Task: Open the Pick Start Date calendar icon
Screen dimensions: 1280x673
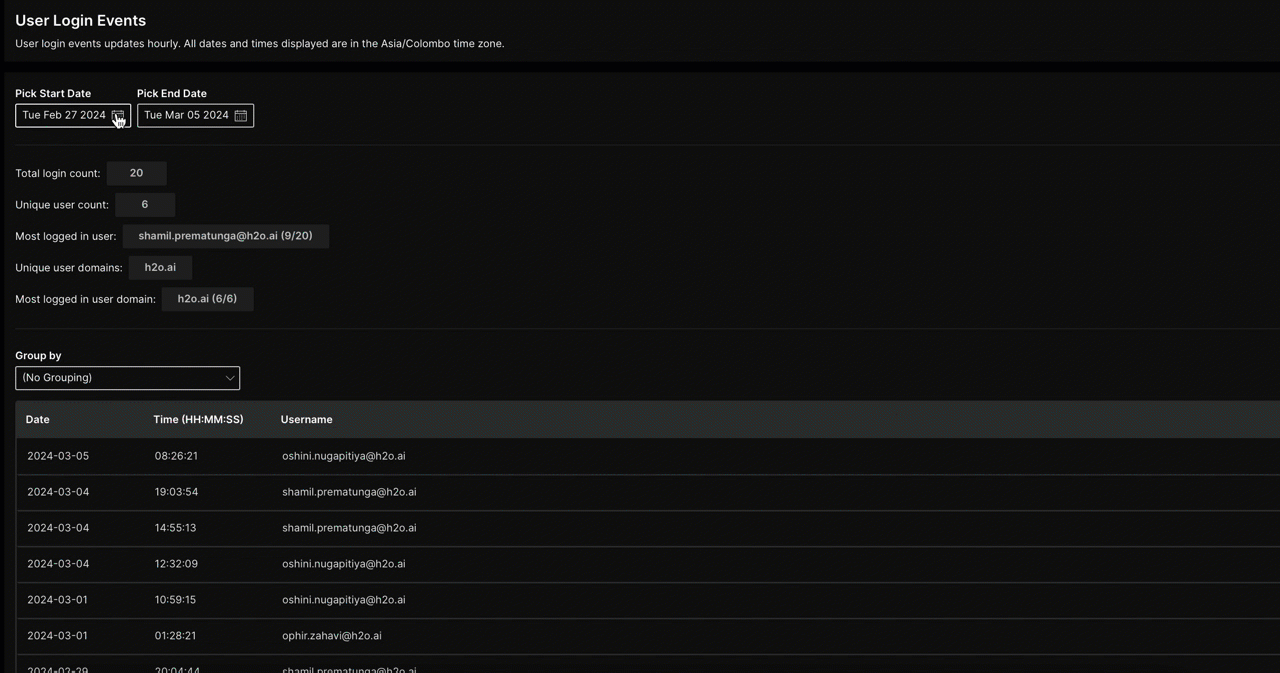Action: point(118,116)
